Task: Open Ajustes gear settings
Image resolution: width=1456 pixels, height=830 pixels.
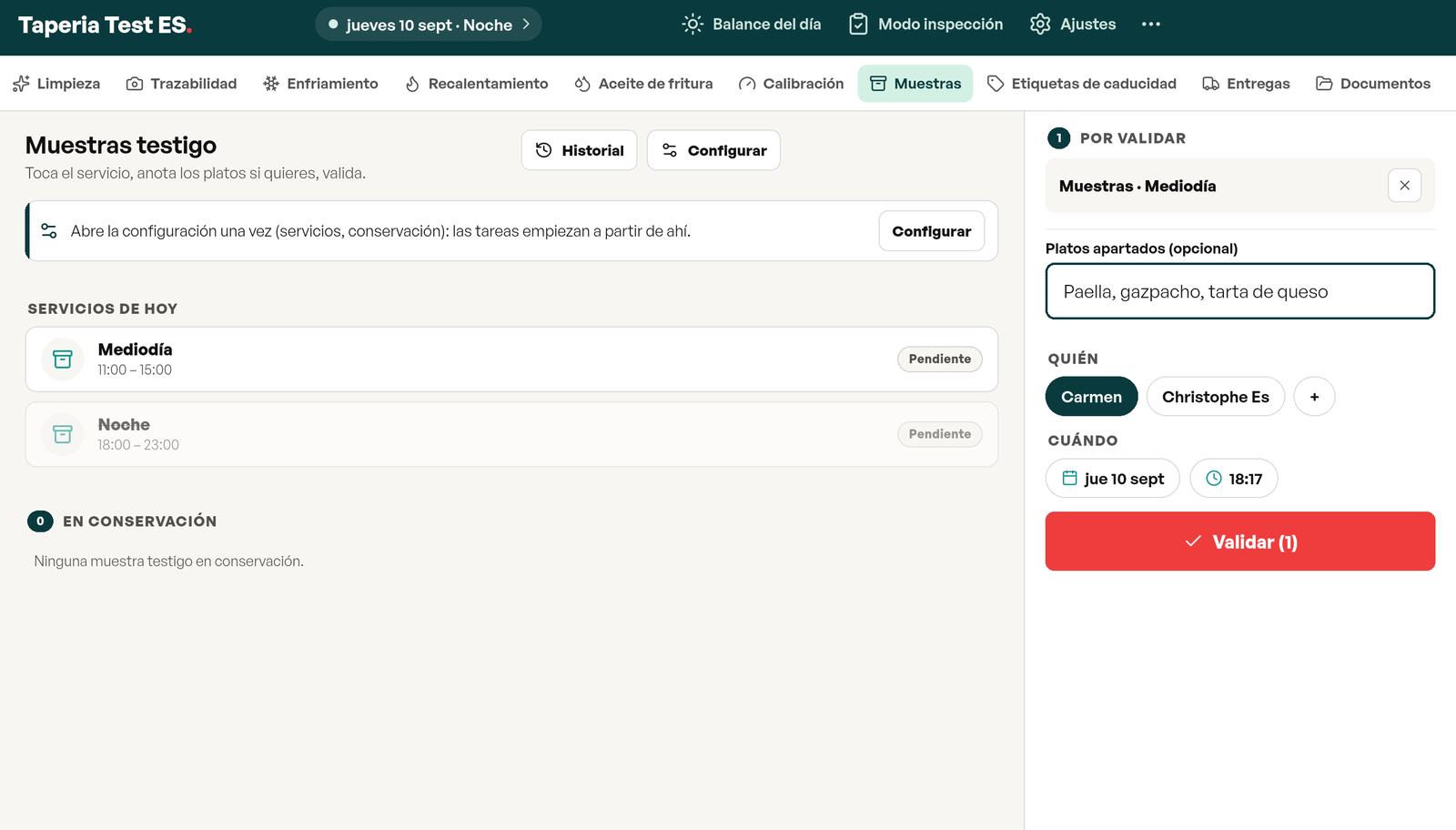Action: click(1072, 25)
